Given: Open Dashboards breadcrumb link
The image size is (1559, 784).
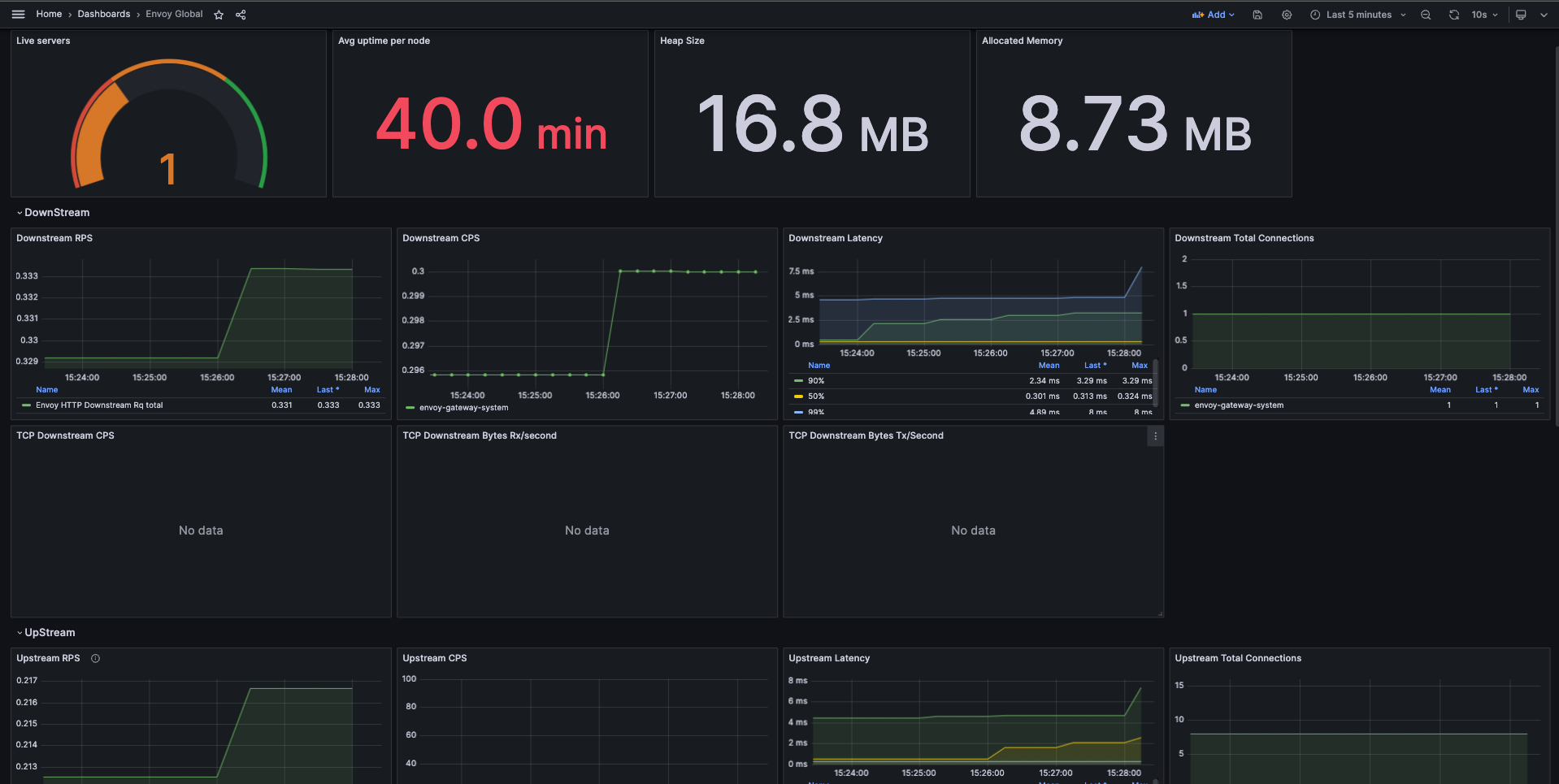Looking at the screenshot, I should click(104, 15).
